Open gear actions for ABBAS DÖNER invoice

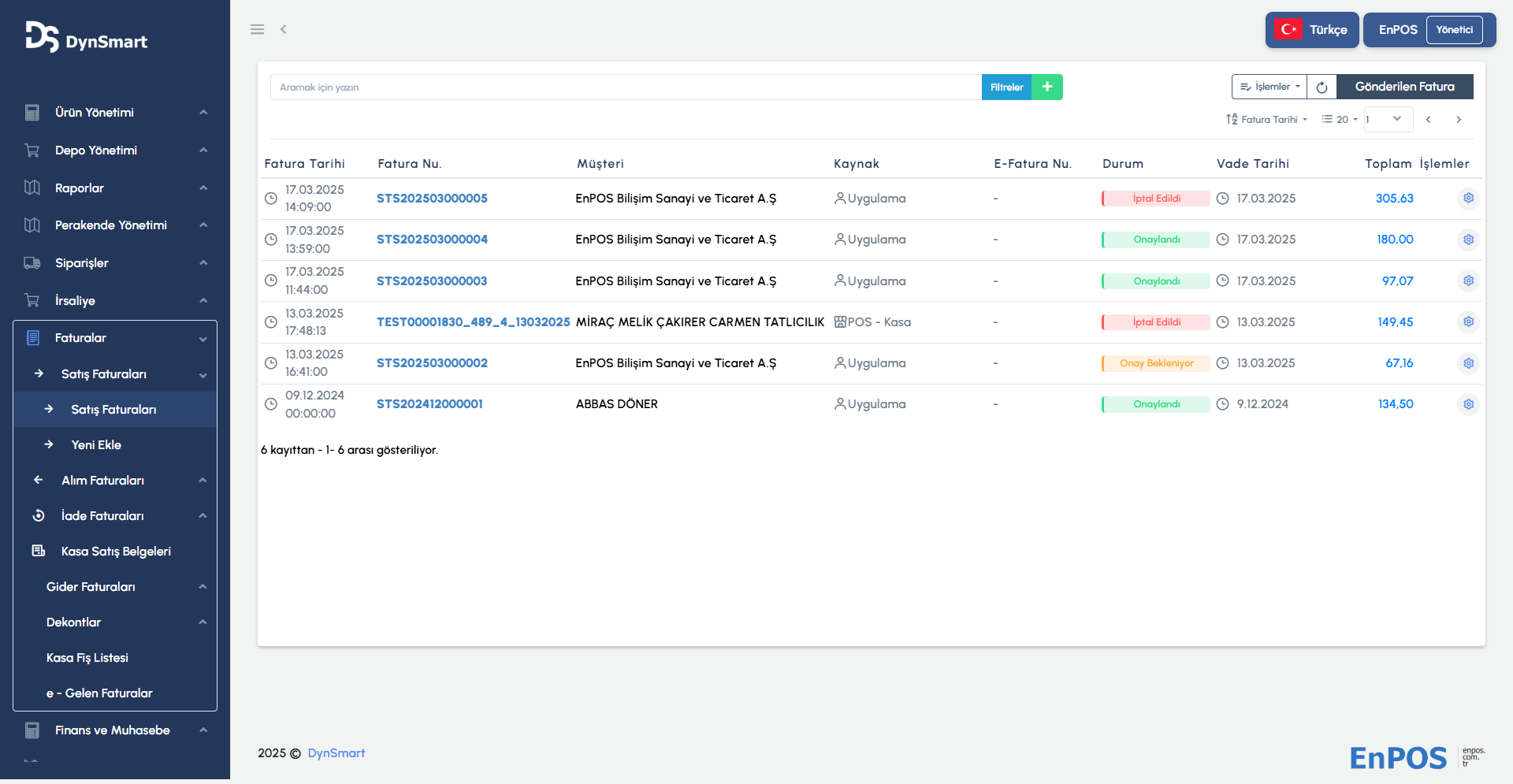pos(1468,404)
